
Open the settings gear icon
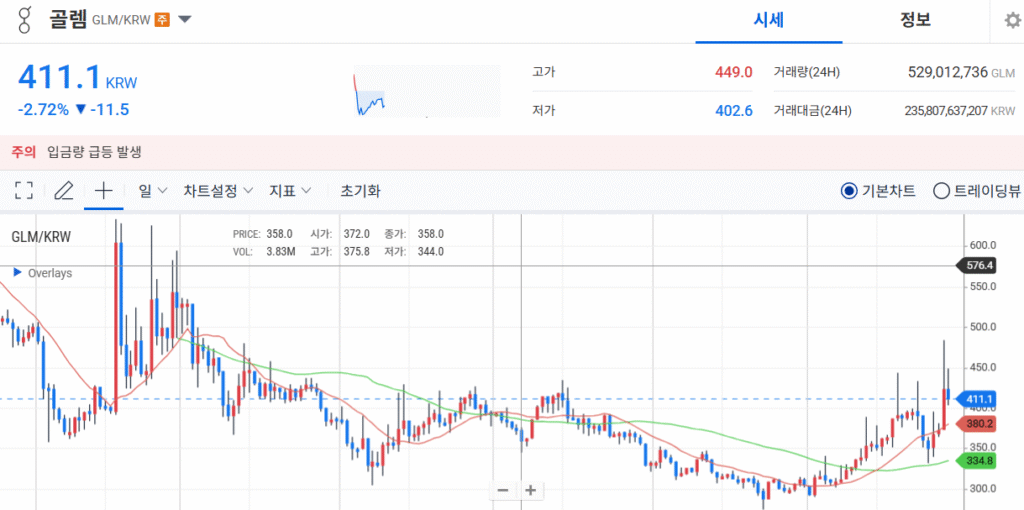[x=1012, y=20]
